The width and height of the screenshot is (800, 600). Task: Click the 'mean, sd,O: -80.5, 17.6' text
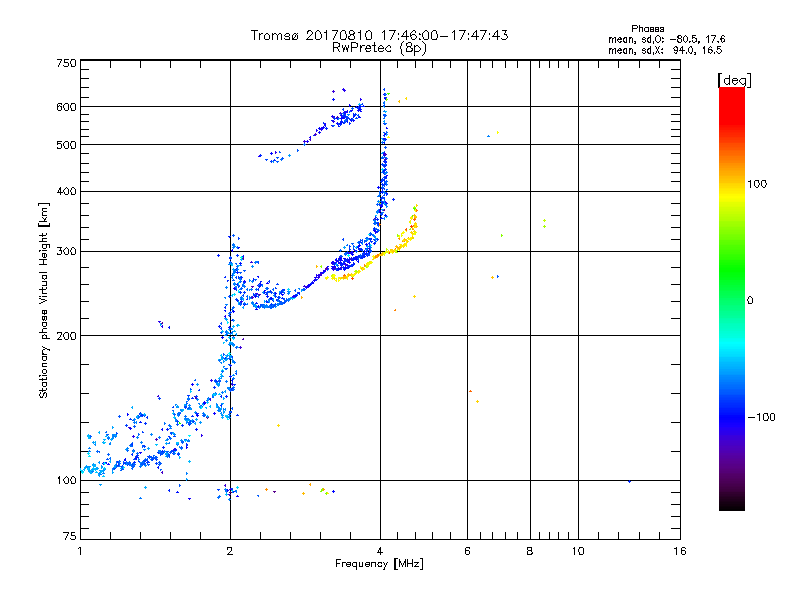[666, 39]
